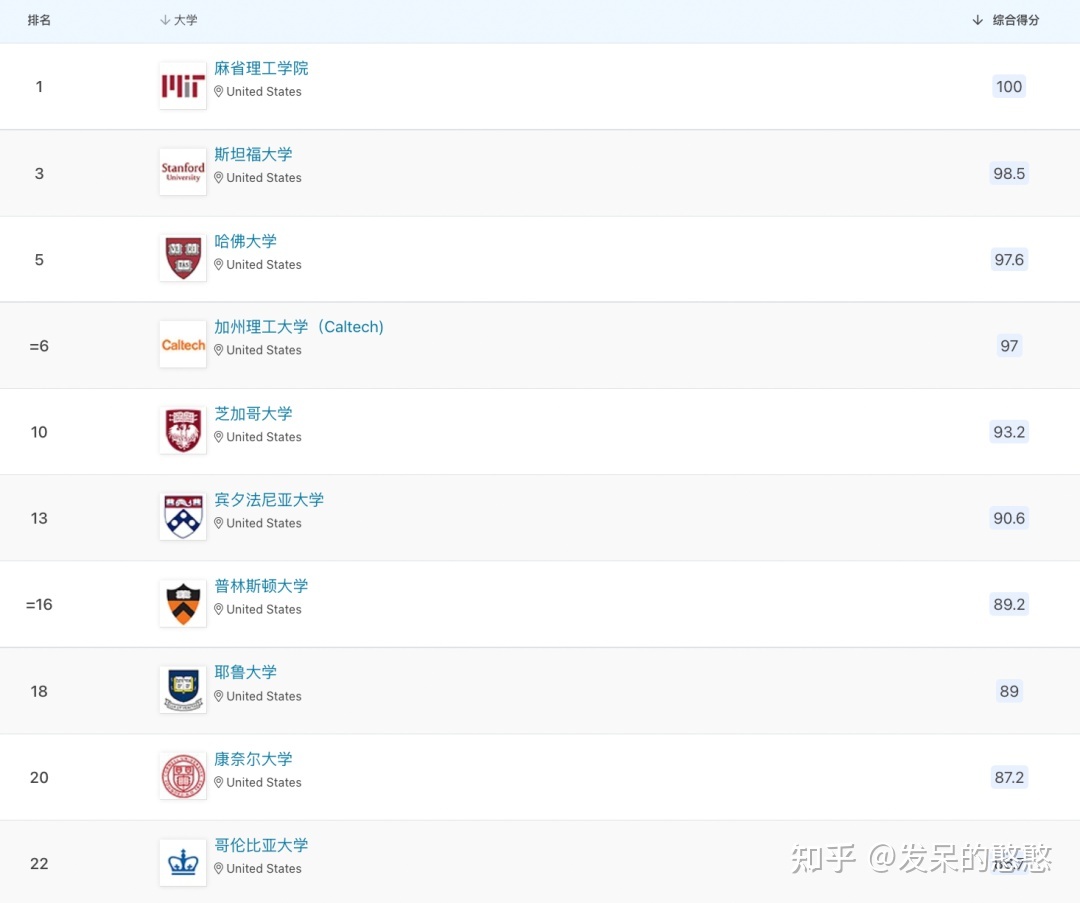Click rank number 10
This screenshot has height=903, width=1080.
[x=39, y=432]
